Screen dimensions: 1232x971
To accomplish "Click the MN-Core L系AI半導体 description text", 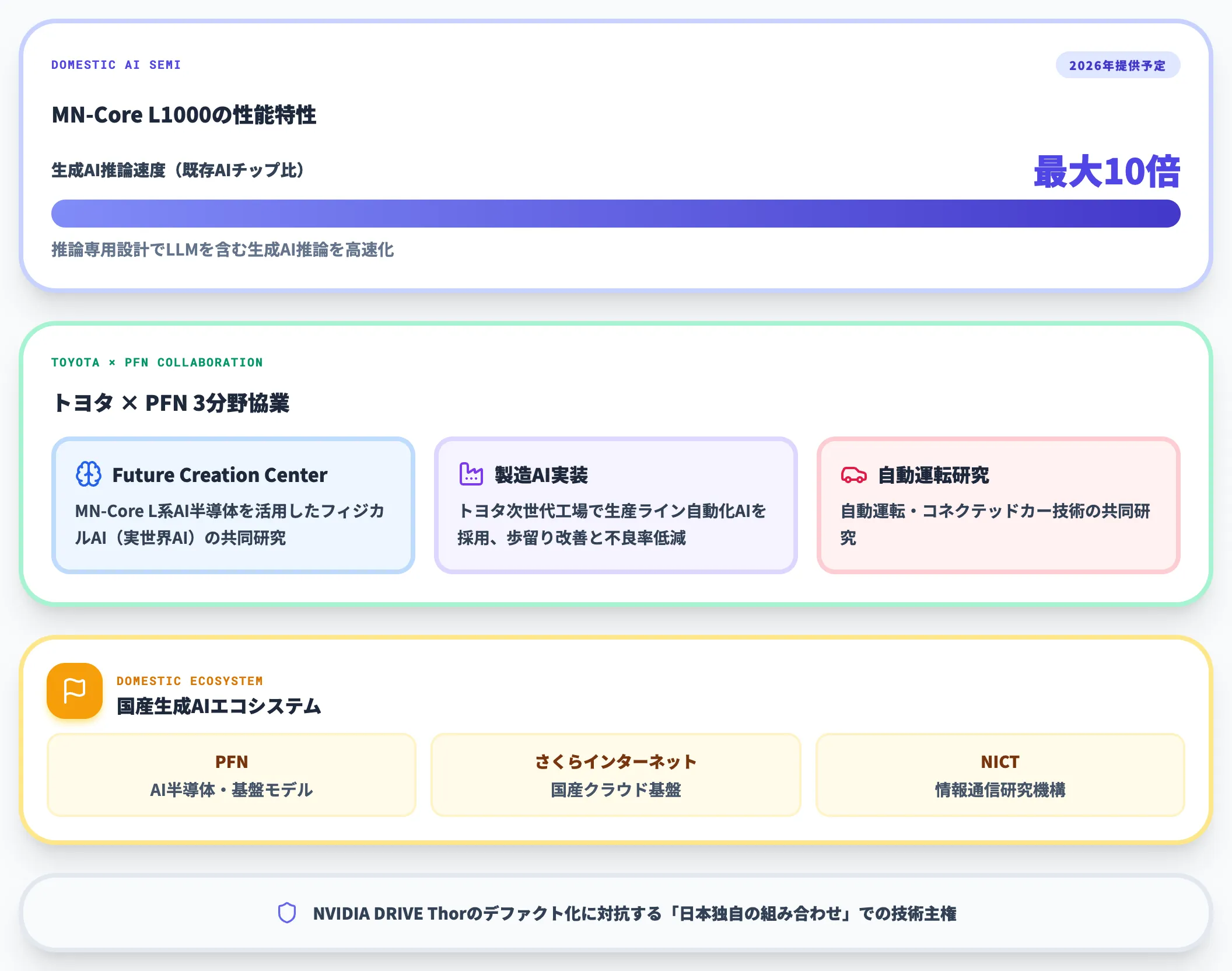I will coord(230,524).
